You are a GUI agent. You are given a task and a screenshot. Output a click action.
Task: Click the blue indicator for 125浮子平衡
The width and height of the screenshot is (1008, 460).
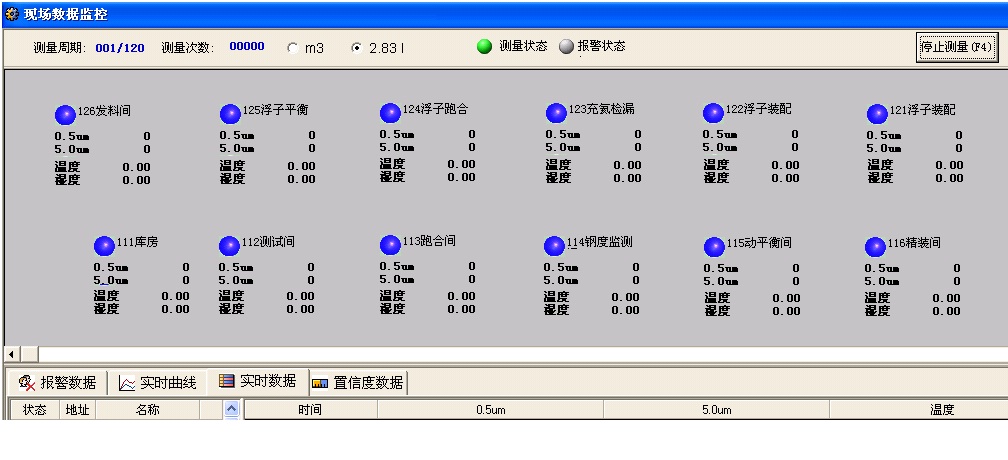[x=230, y=114]
